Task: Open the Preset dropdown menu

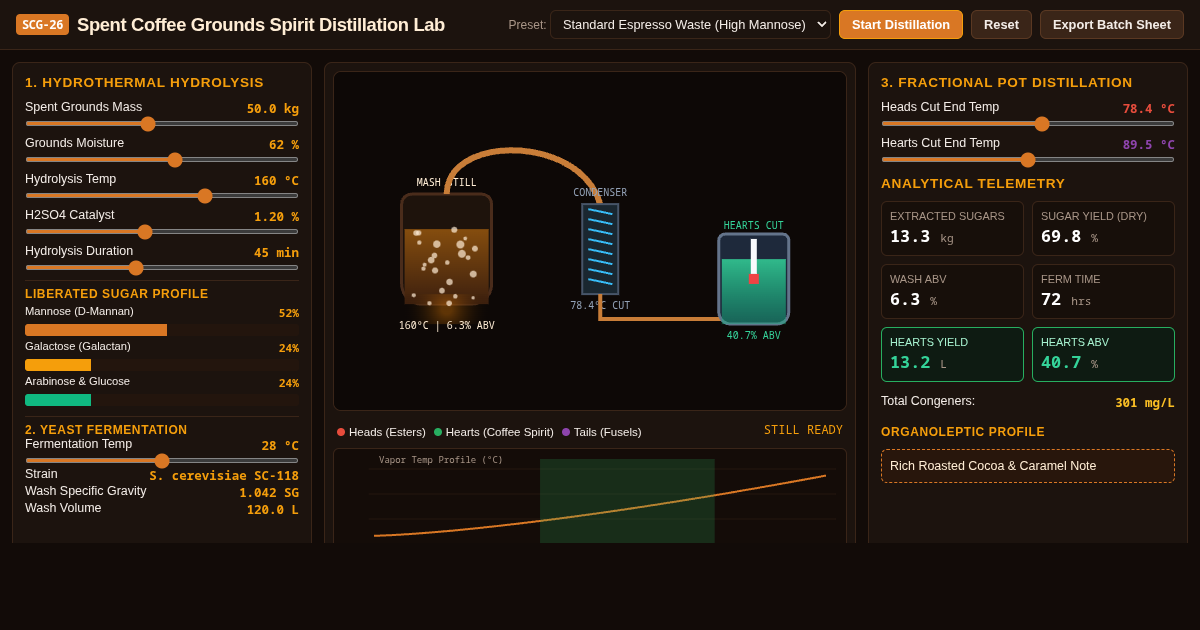Action: [x=690, y=25]
